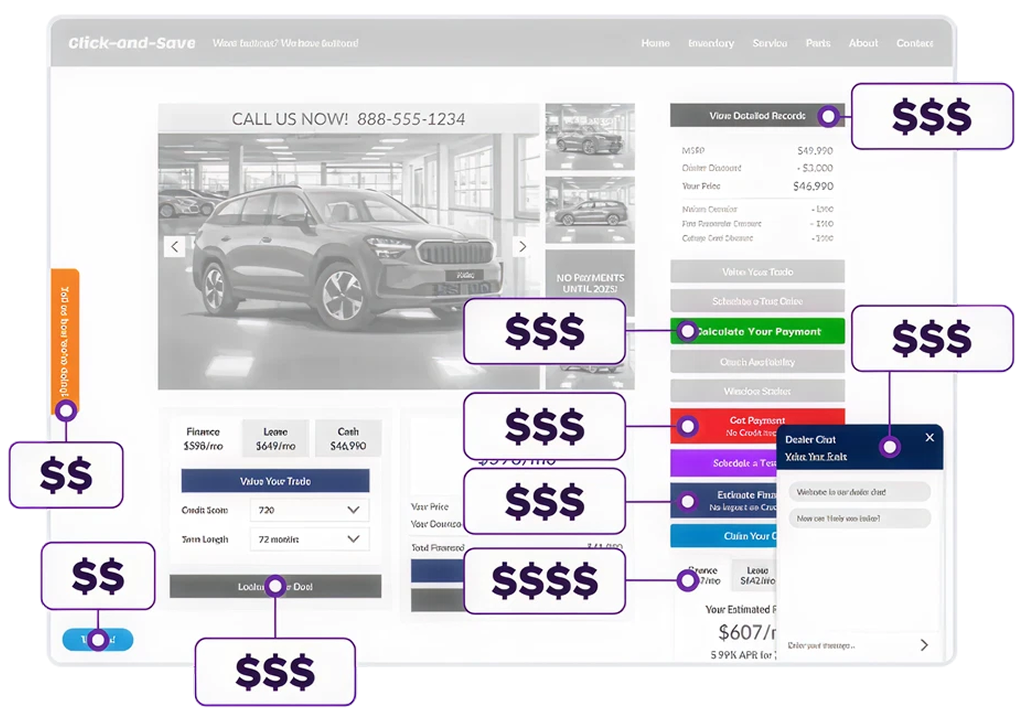Send the chat message with arrow icon
Viewport: 1029px width, 712px height.
pos(923,645)
